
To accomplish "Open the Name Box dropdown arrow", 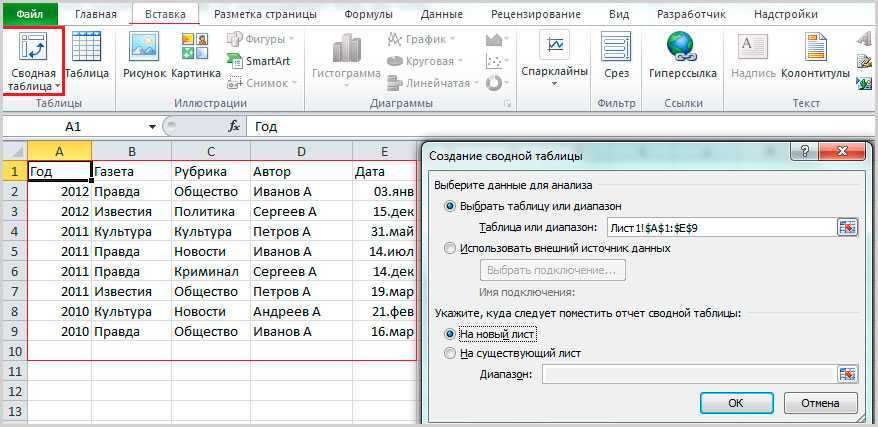I will [152, 127].
